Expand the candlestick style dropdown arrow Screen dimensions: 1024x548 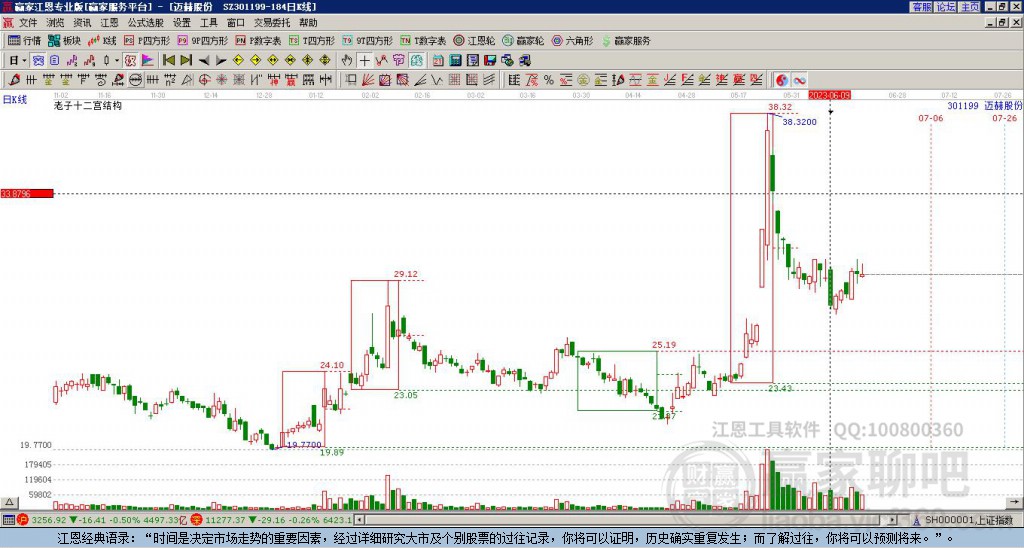117,61
